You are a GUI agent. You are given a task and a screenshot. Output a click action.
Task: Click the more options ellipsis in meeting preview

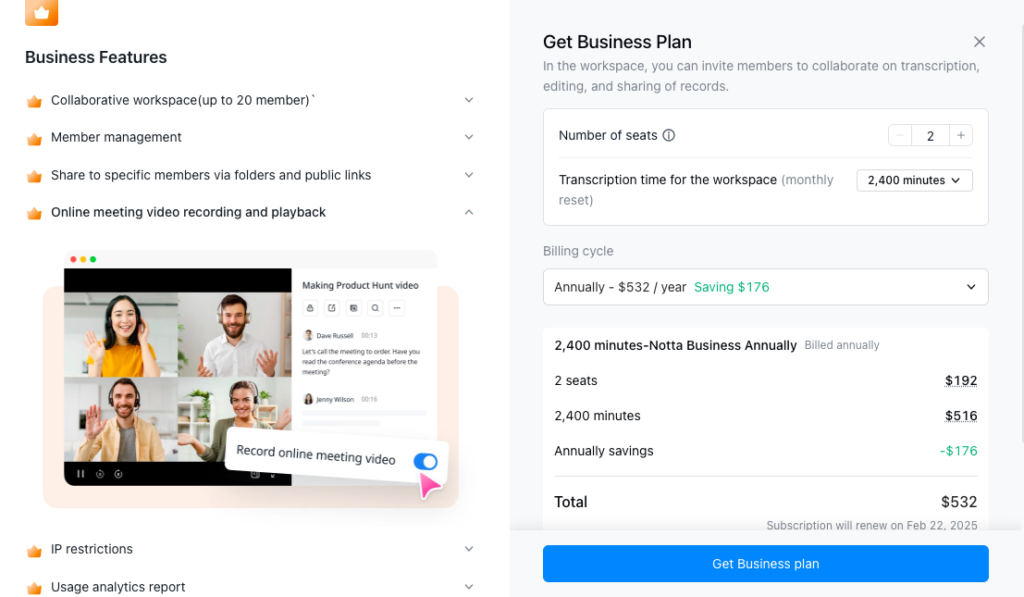coord(397,308)
